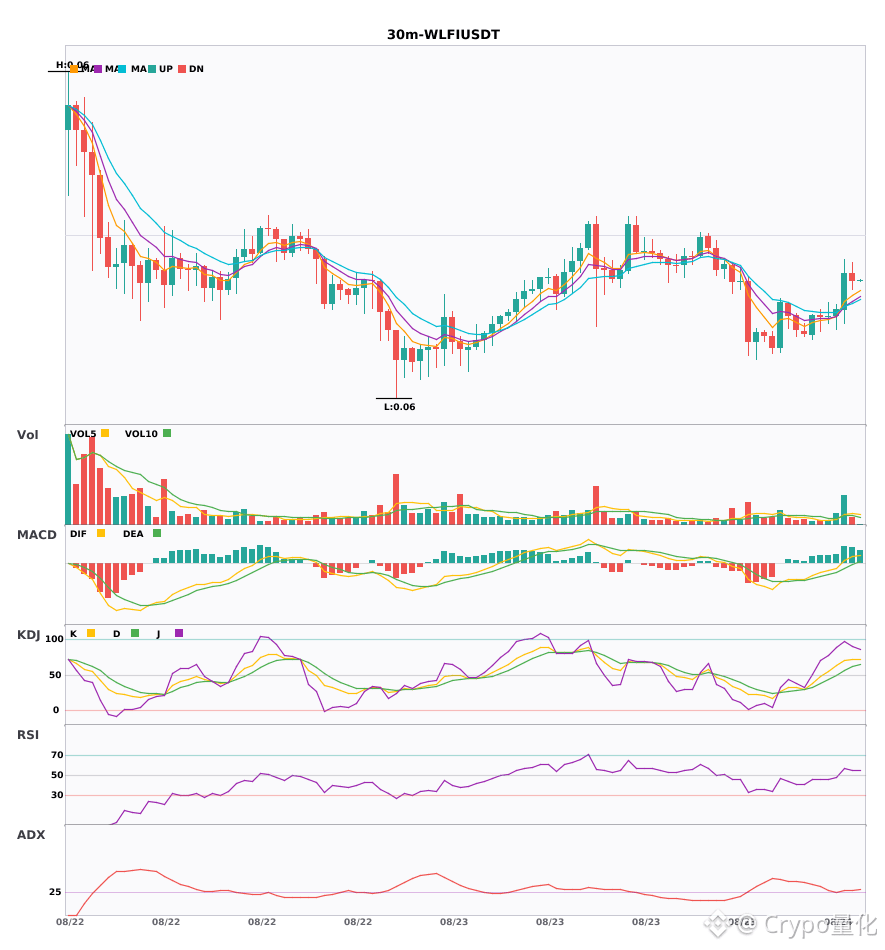Click the KDJ 0 axis value
885x950 pixels.
[x=56, y=709]
